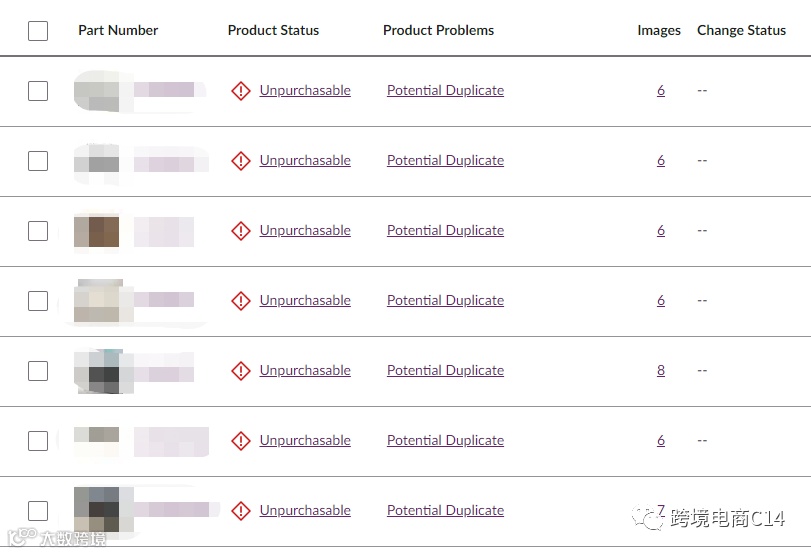Click the warning icon in the first row
Viewport: 811px width, 554px height.
(x=240, y=91)
